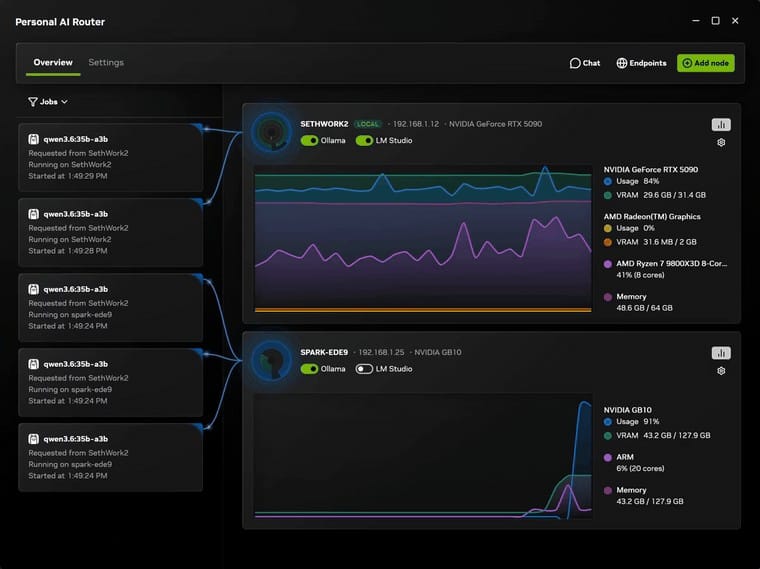
Task: Click AMD Radeon VRAM orange swatch
Action: (x=608, y=242)
